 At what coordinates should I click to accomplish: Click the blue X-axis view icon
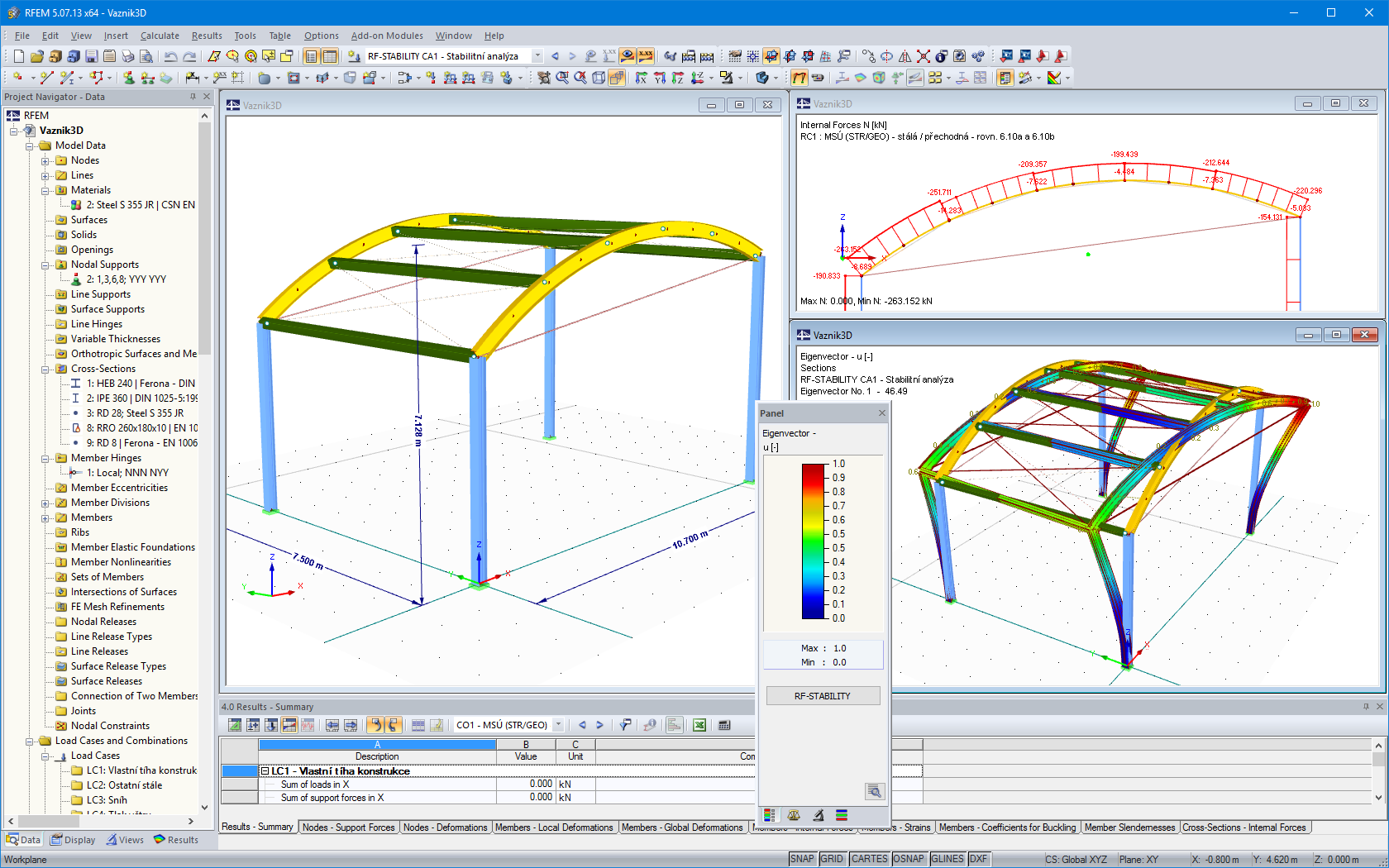(x=642, y=78)
